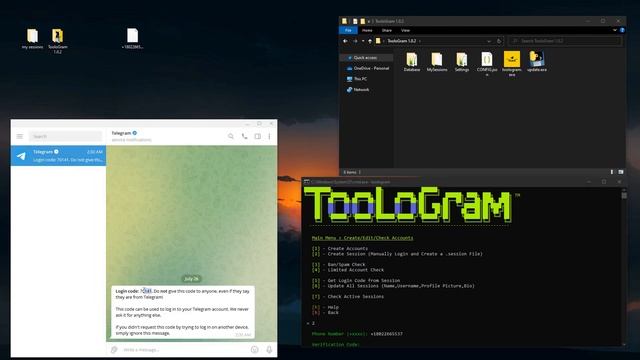Select the Telegram service notifications chat row
This screenshot has height=360, width=640.
pos(58,156)
